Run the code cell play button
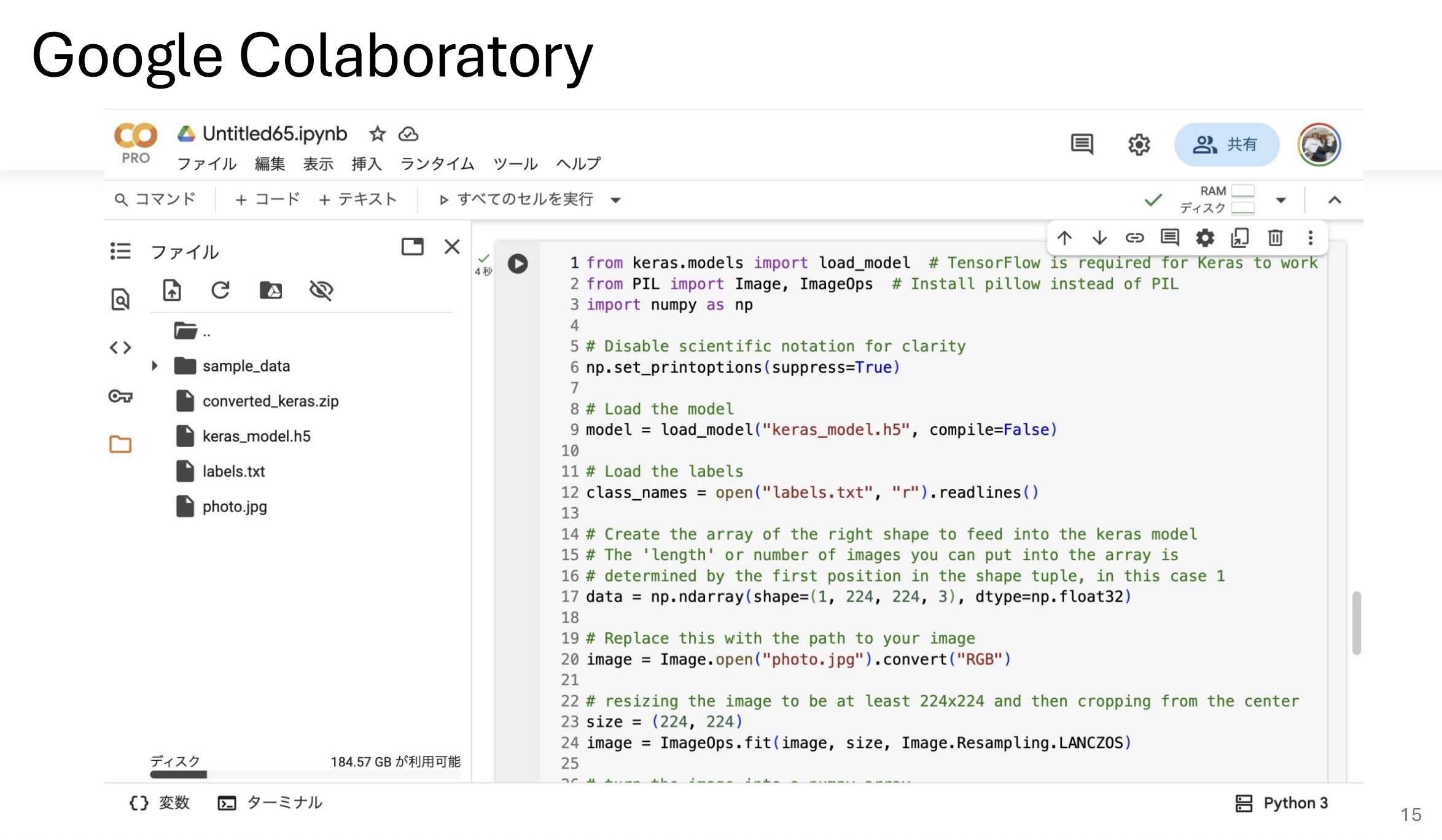This screenshot has height=840, width=1442. pos(518,264)
